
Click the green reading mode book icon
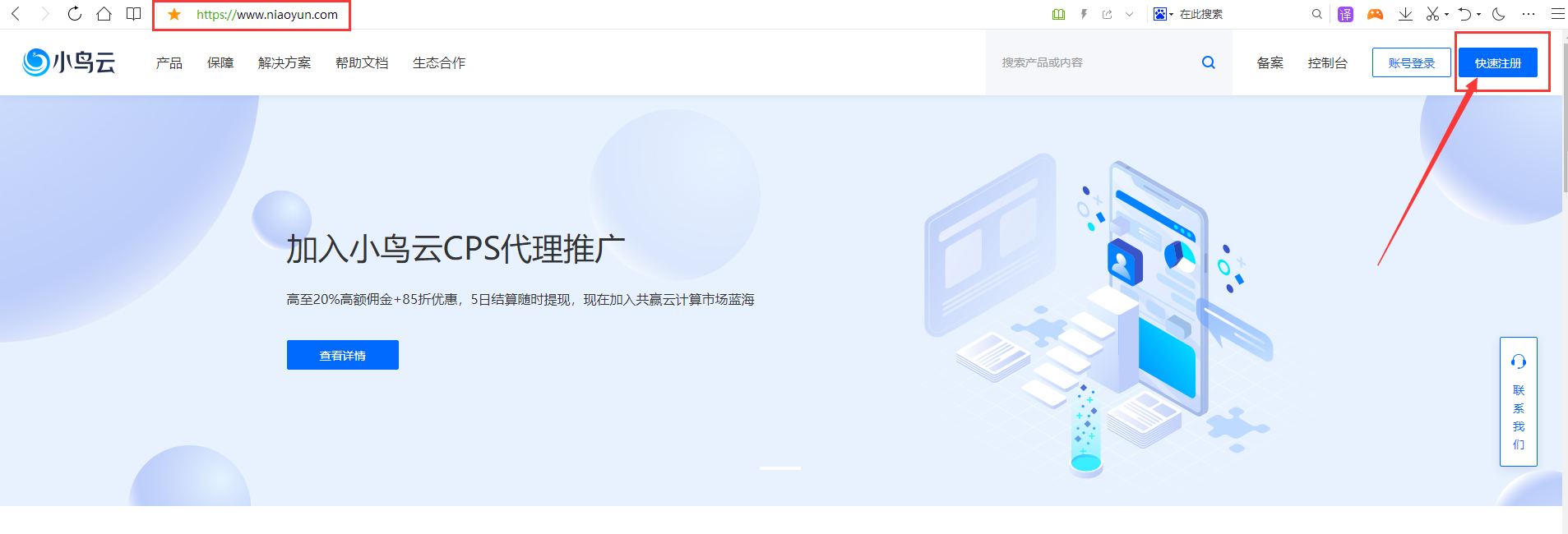coord(1059,14)
